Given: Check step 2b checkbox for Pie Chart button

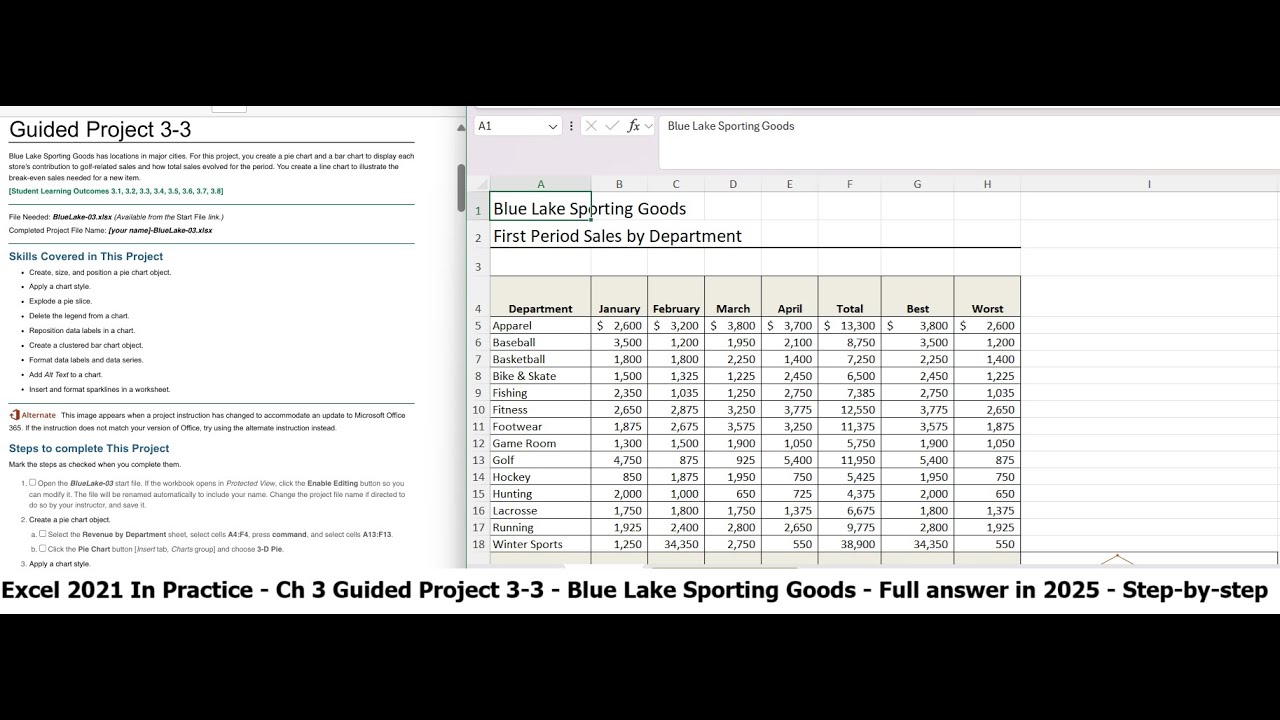Looking at the screenshot, I should click(x=42, y=548).
